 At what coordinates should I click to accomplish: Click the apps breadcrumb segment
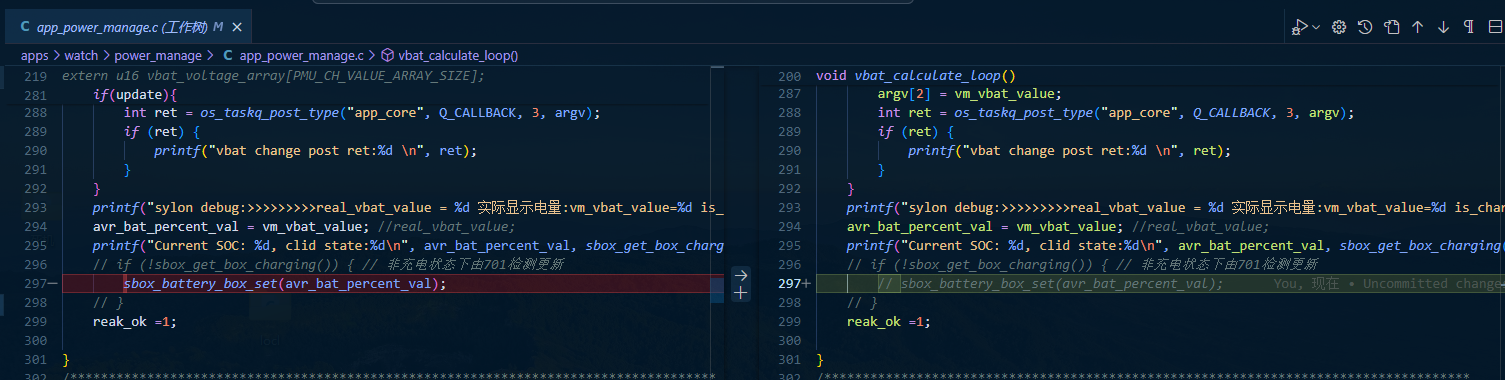pos(35,56)
